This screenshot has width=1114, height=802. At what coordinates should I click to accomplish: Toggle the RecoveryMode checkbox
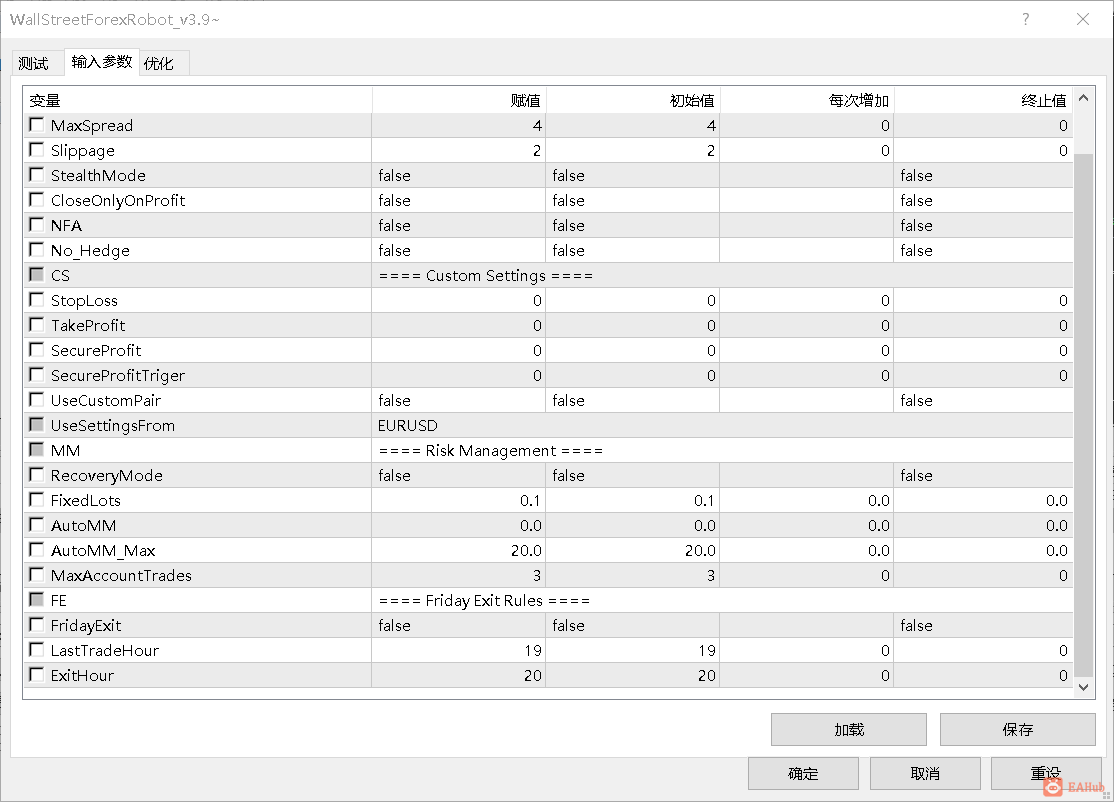point(36,475)
